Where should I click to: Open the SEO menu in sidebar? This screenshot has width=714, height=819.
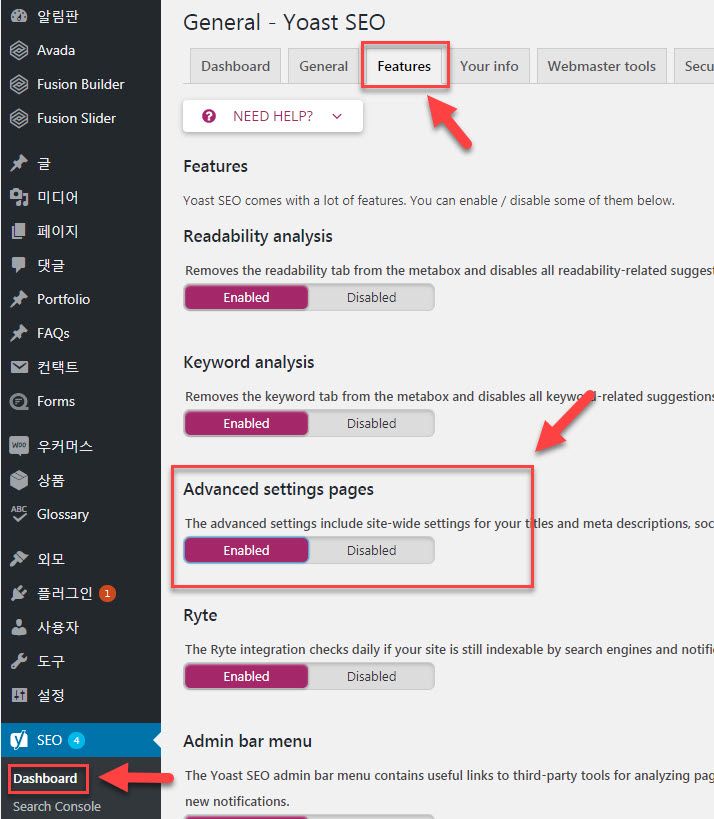pyautogui.click(x=81, y=740)
